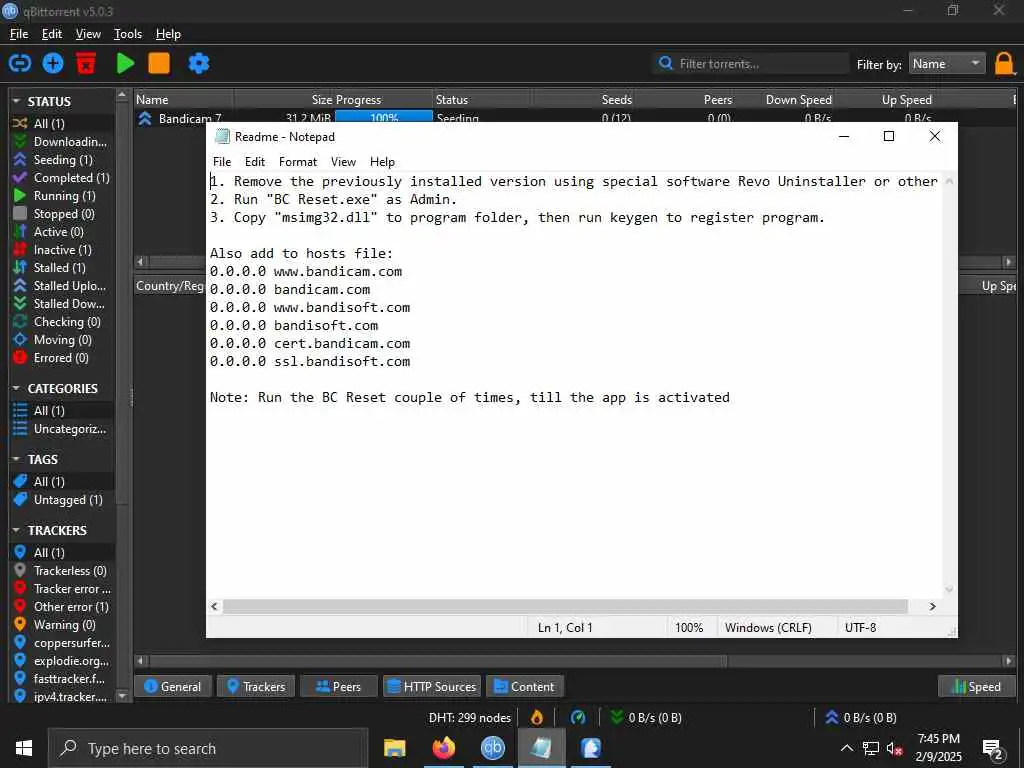The image size is (1024, 768).
Task: Click the Add torrent file plus icon
Action: point(53,63)
